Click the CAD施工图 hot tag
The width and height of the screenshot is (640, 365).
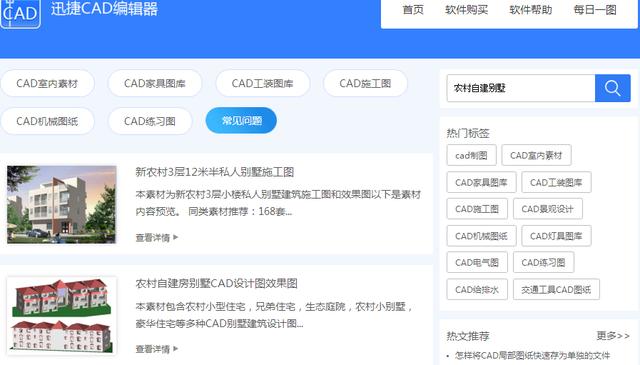(477, 209)
